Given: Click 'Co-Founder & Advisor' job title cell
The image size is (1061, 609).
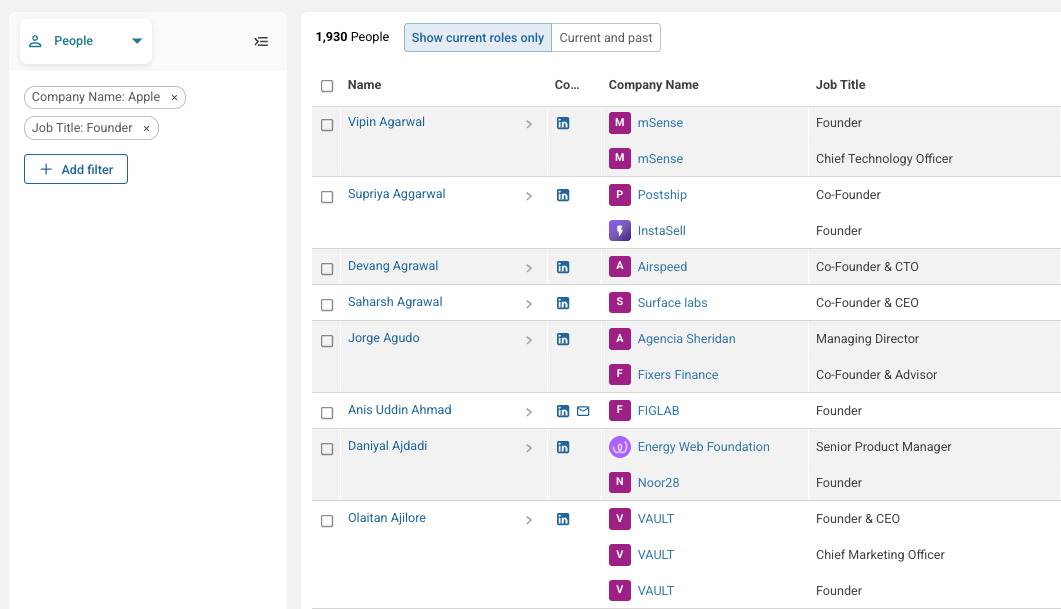Looking at the screenshot, I should tap(876, 375).
